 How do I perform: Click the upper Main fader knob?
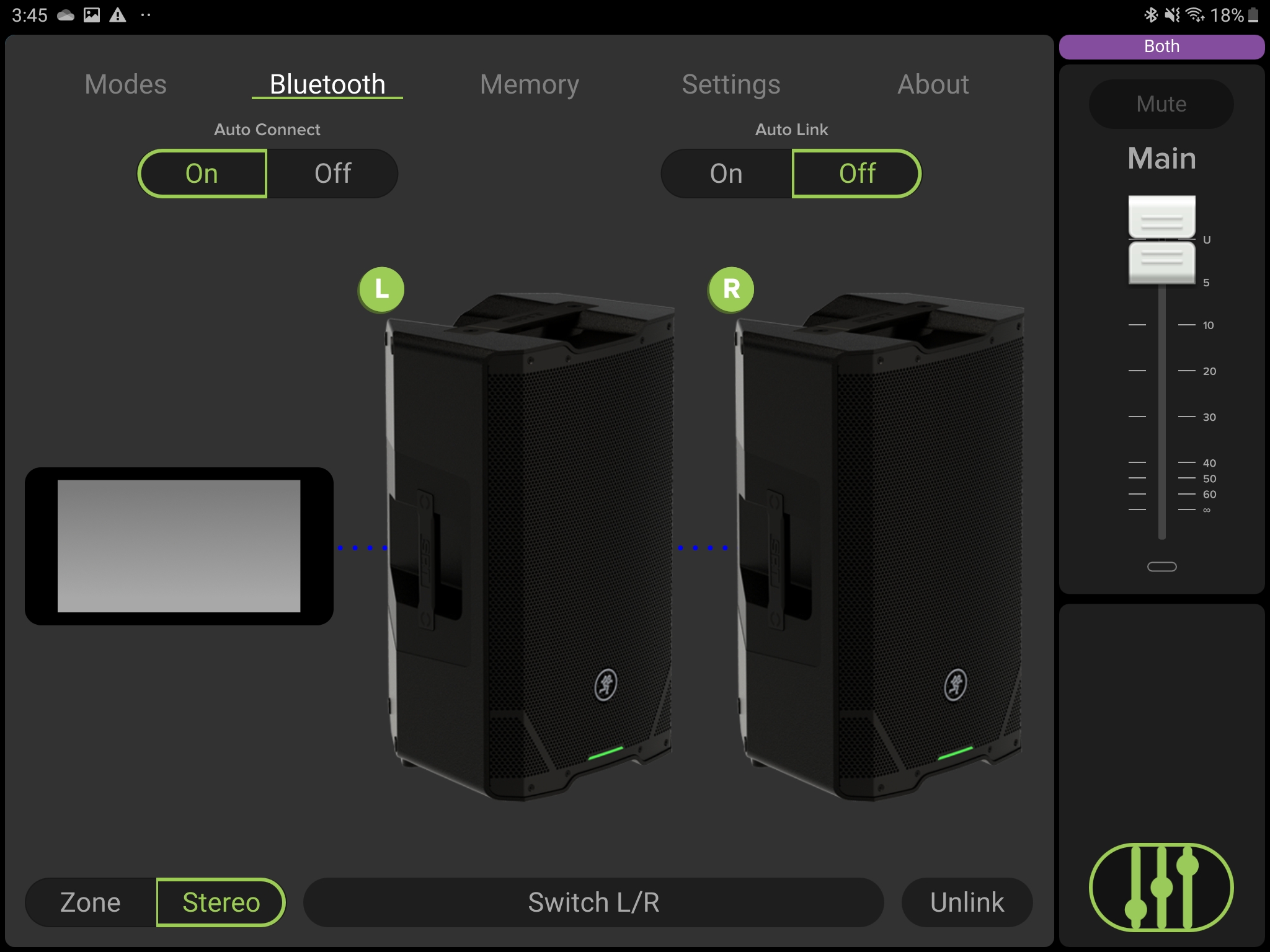(x=1161, y=217)
